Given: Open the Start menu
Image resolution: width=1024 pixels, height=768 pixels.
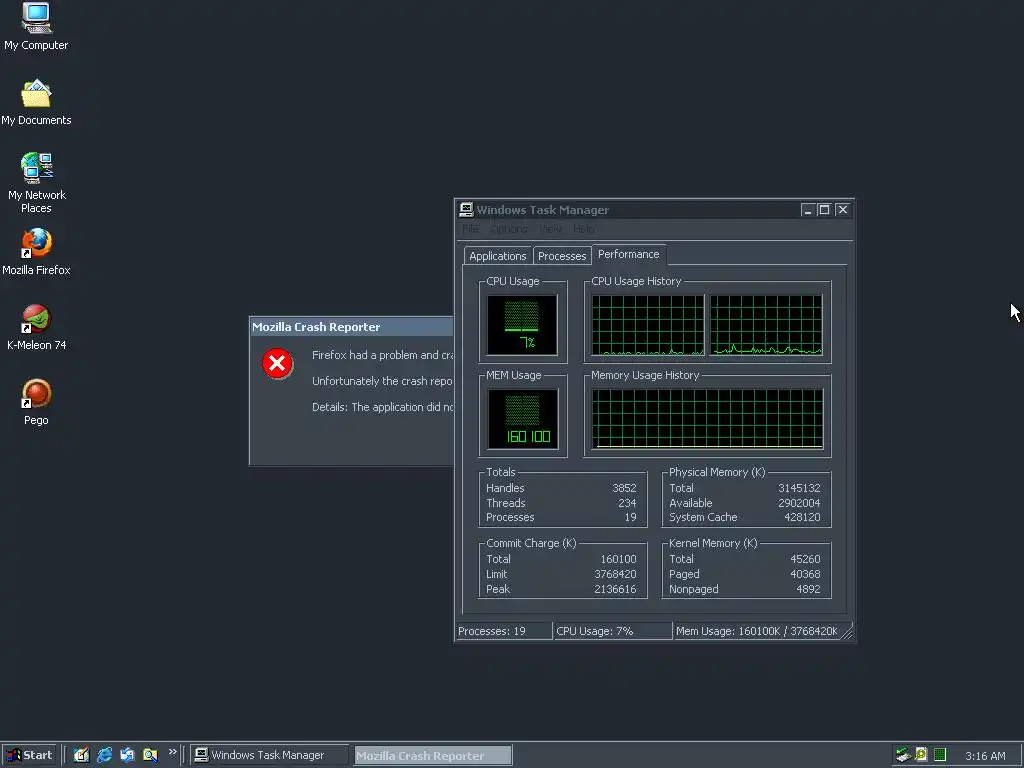Looking at the screenshot, I should 29,755.
